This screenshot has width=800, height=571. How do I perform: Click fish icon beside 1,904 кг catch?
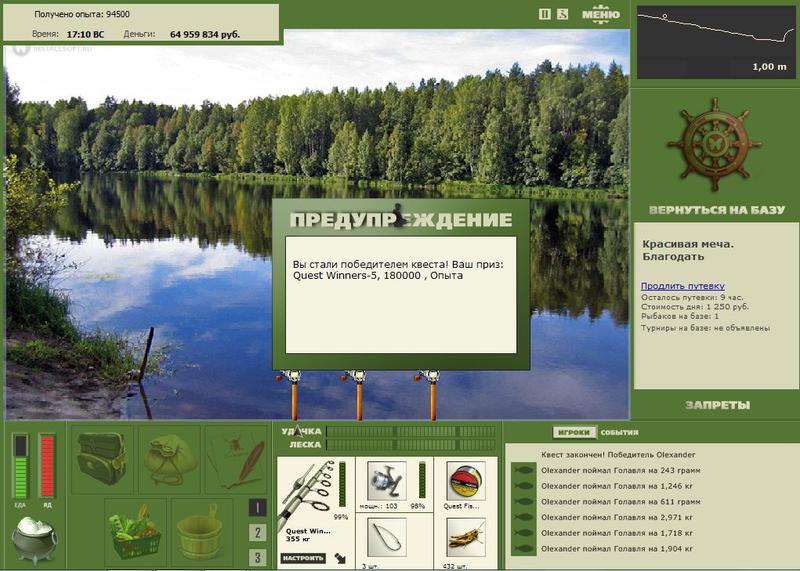point(523,549)
